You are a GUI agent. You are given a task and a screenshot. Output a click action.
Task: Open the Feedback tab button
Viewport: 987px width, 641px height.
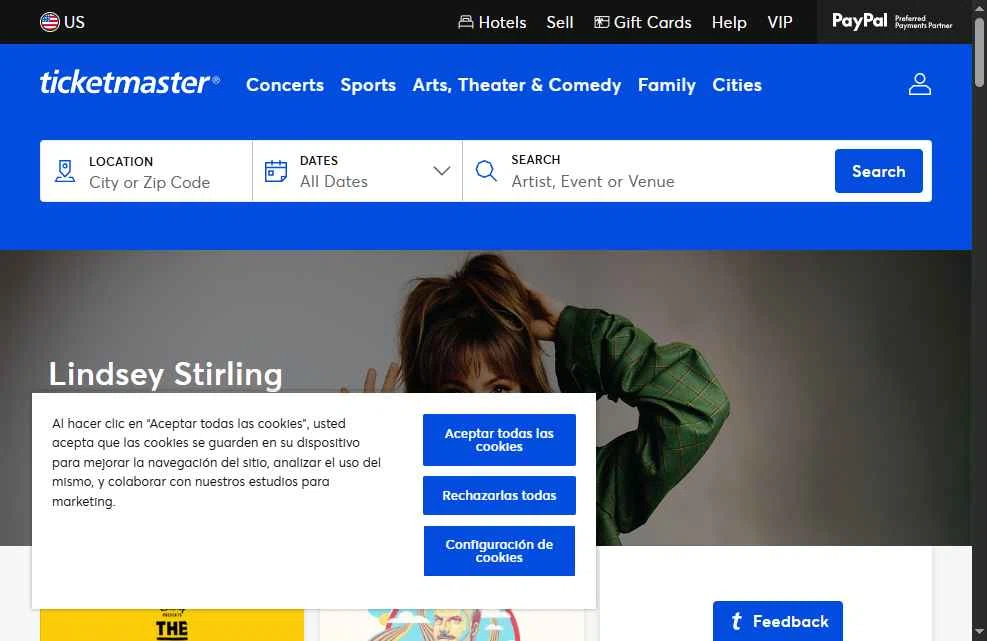[778, 621]
